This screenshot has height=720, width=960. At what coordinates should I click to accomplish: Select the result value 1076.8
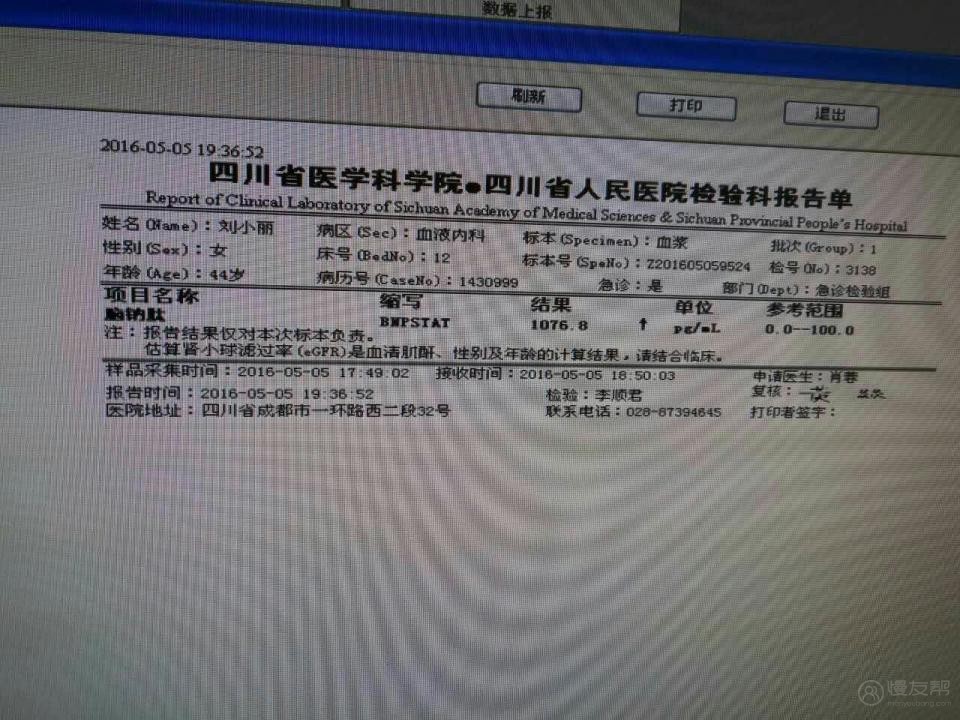[x=559, y=325]
